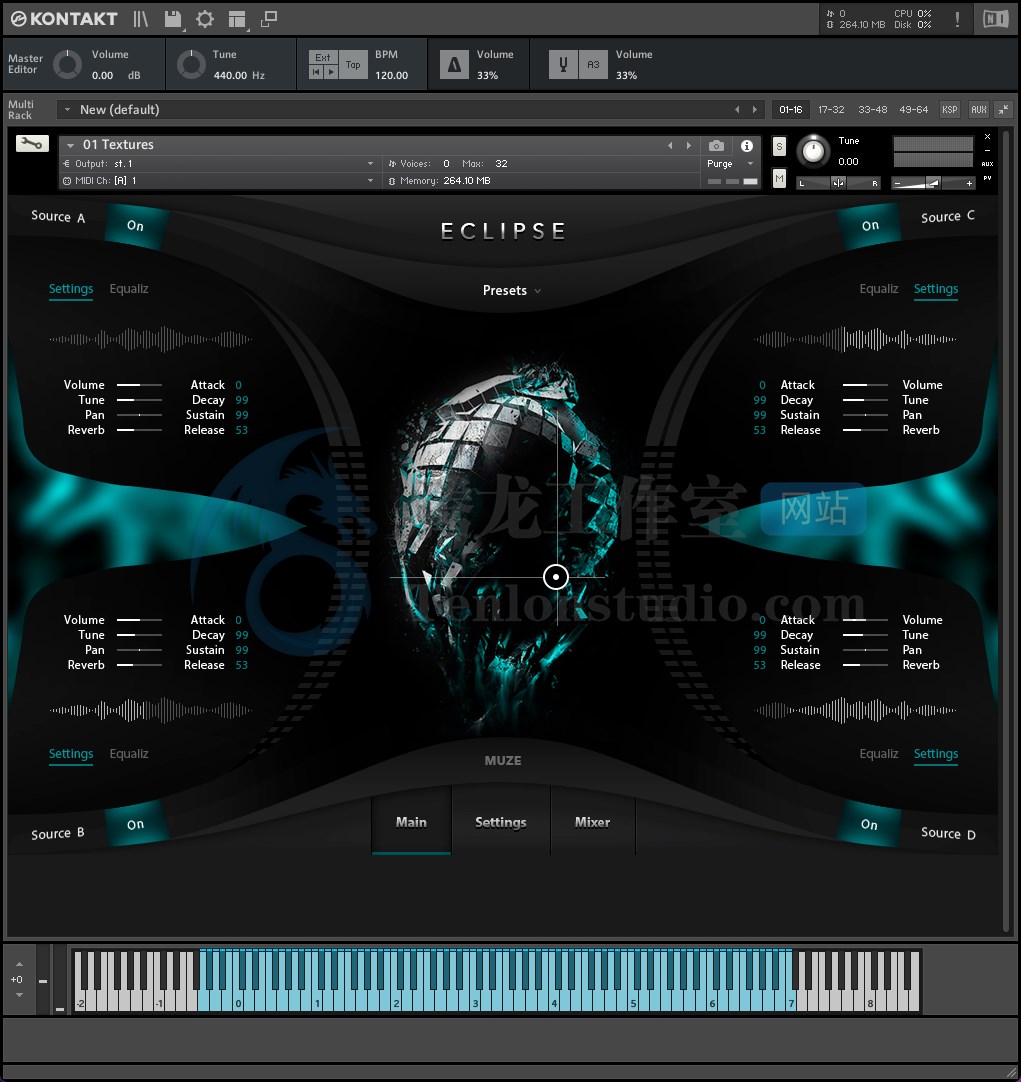Click the pan center icon in instrument header
This screenshot has height=1082, width=1021.
tap(838, 183)
